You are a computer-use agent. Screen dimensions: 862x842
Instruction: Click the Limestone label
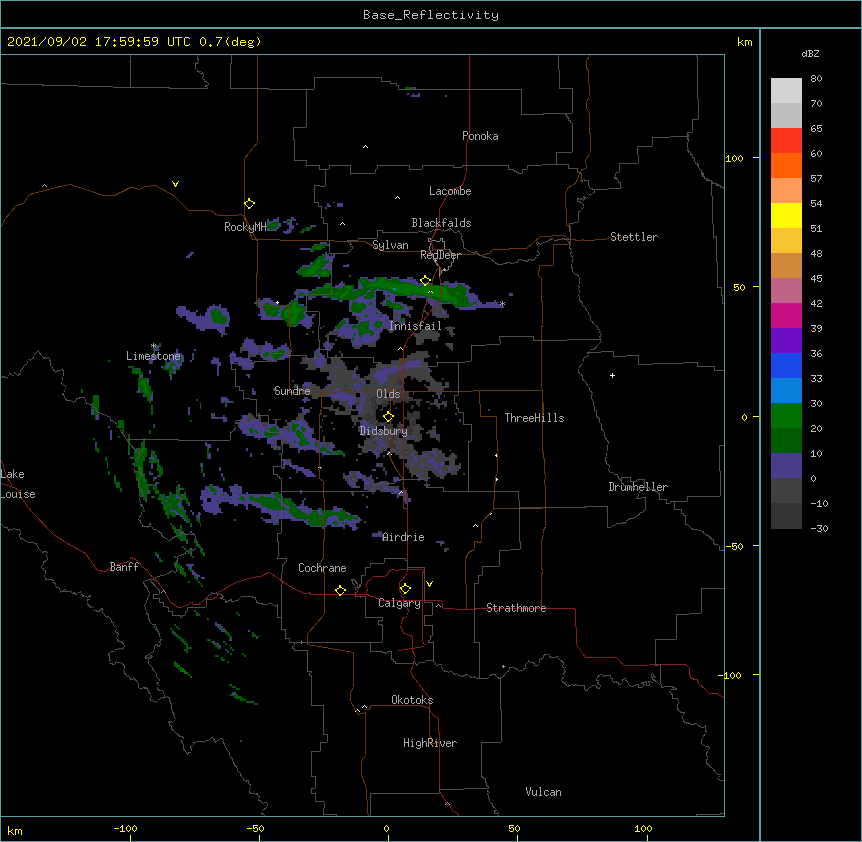[153, 356]
